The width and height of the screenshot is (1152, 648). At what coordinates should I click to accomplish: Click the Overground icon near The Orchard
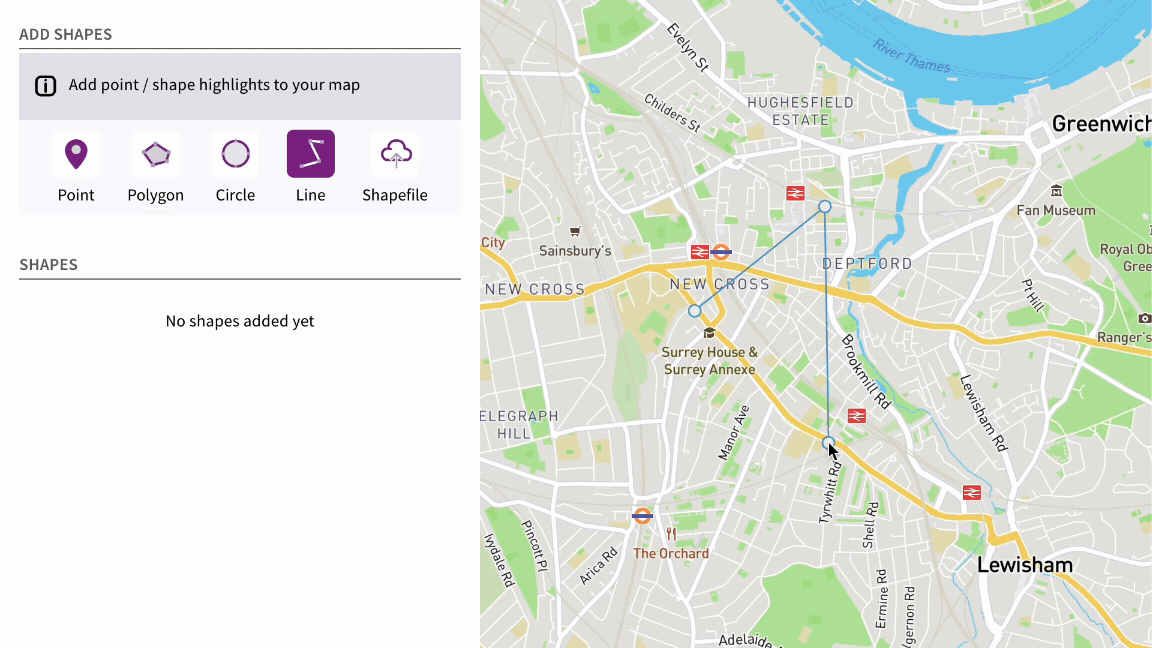[642, 516]
